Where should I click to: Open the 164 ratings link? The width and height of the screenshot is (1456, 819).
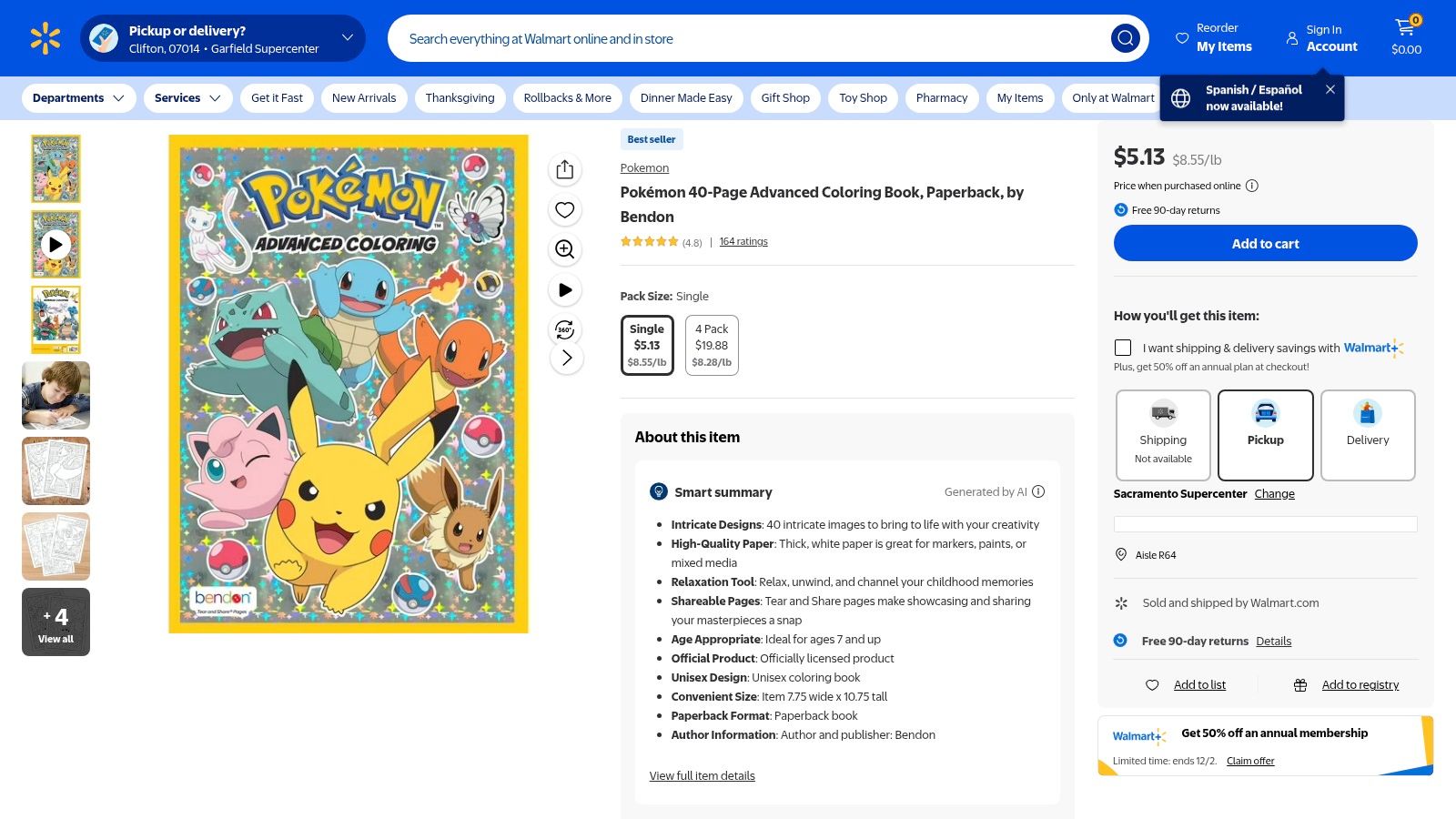(x=743, y=241)
